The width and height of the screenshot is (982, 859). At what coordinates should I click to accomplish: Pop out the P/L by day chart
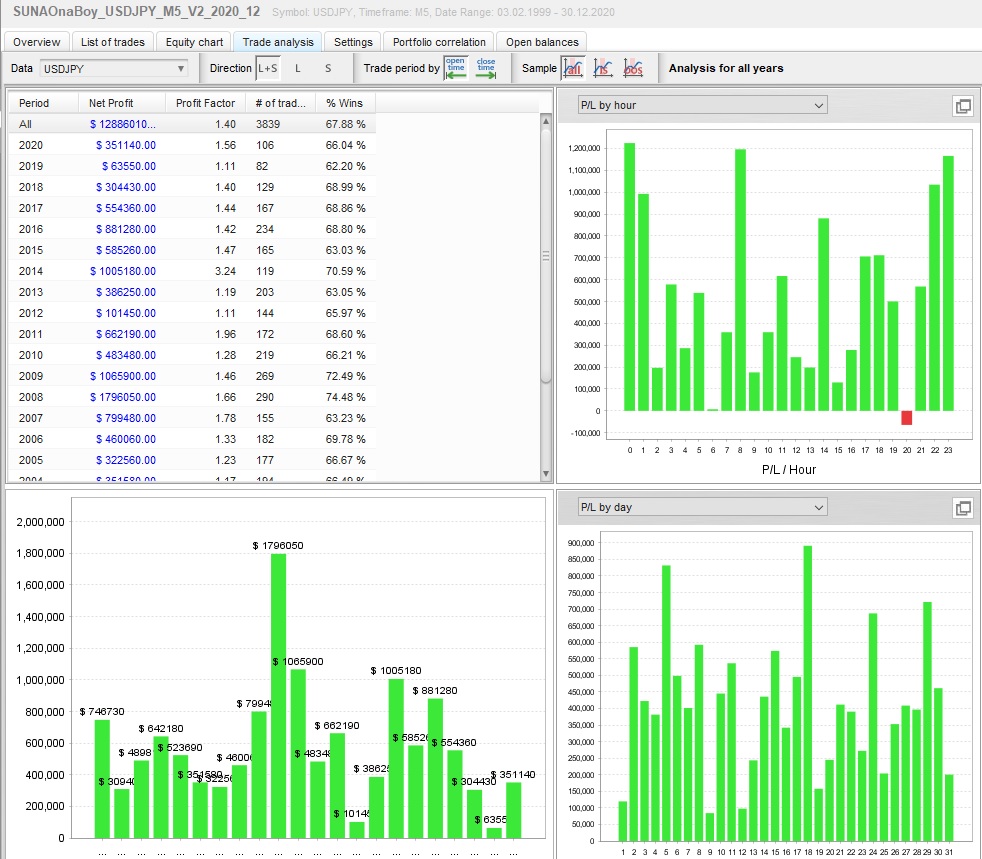(963, 508)
